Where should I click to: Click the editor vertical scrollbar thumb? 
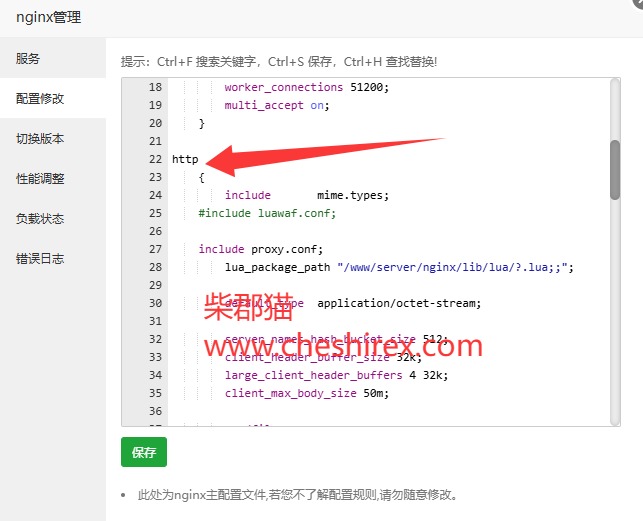pos(614,170)
